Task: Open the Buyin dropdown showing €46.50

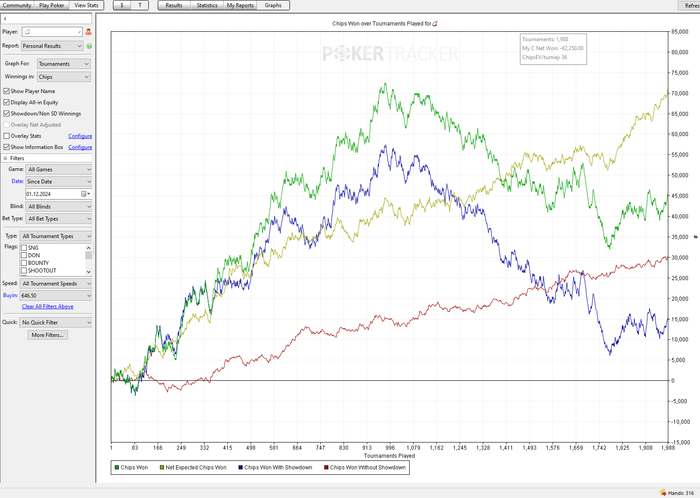Action: [56, 295]
